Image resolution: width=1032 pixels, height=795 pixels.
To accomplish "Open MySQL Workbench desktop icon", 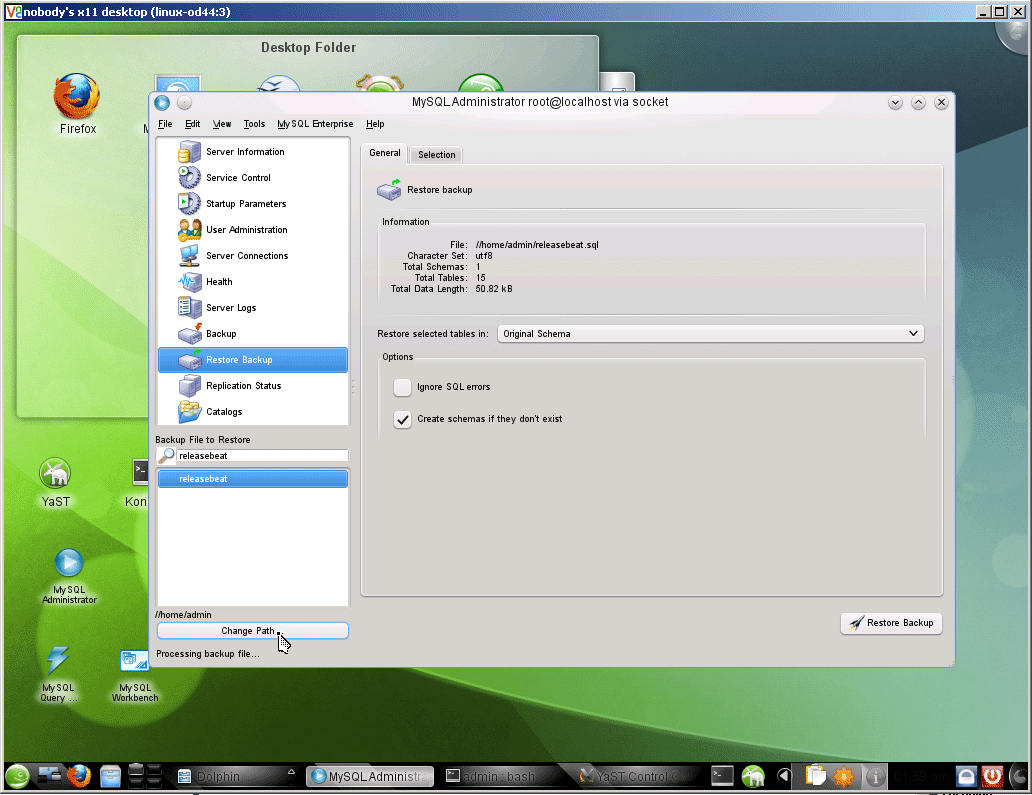I will coord(135,676).
